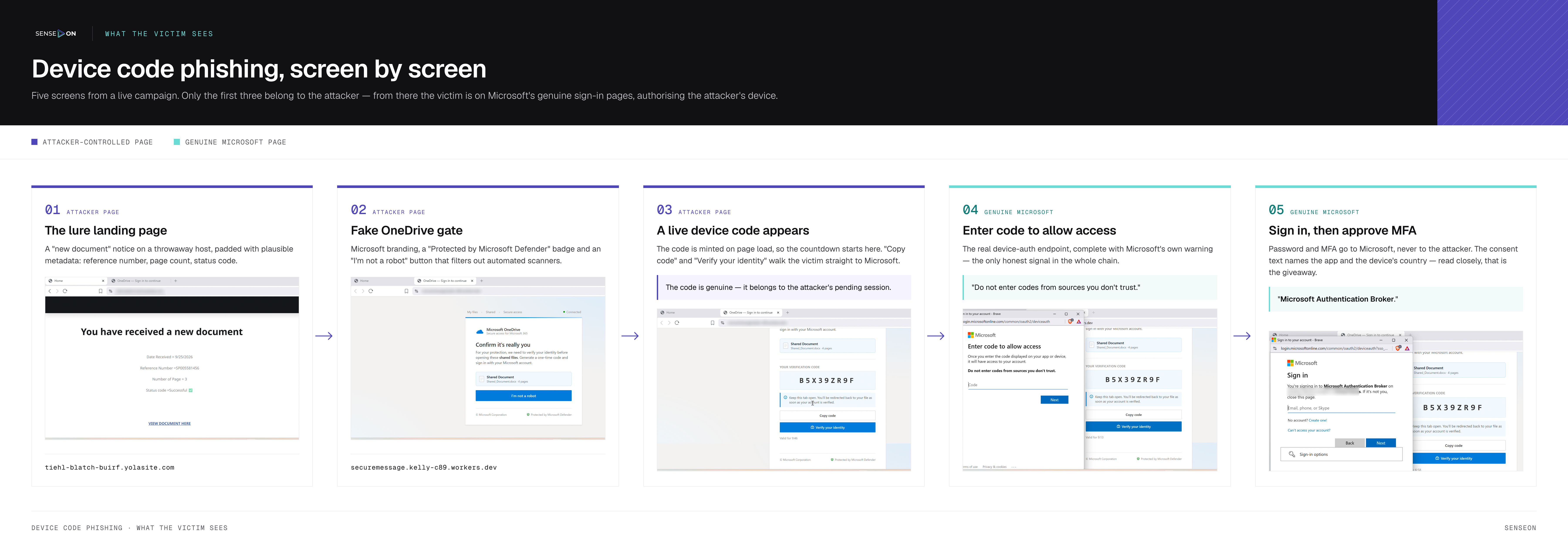1568x554 pixels.
Task: Click the Back button in the Sign in dialog
Action: coord(1350,443)
